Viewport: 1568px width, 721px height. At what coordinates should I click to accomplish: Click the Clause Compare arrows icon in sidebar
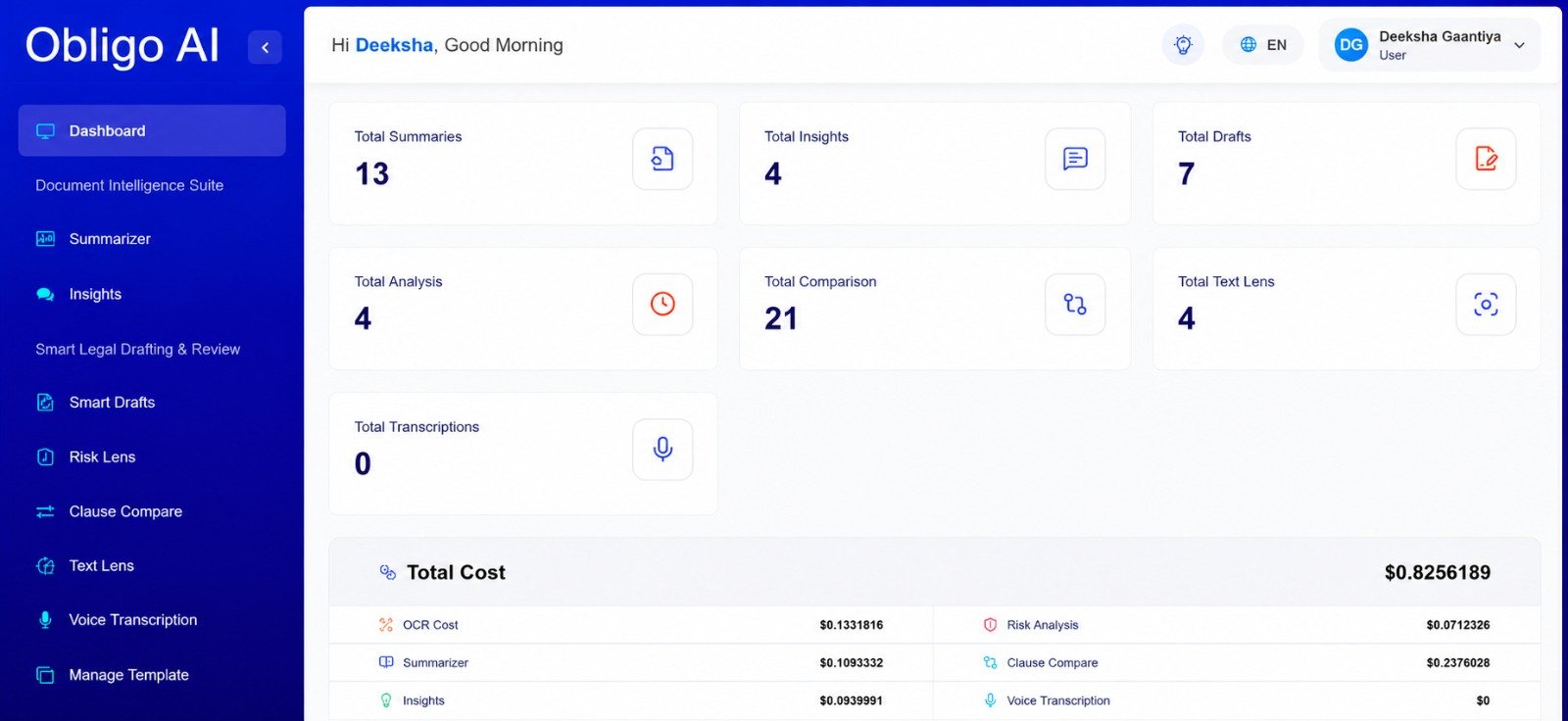click(x=45, y=511)
